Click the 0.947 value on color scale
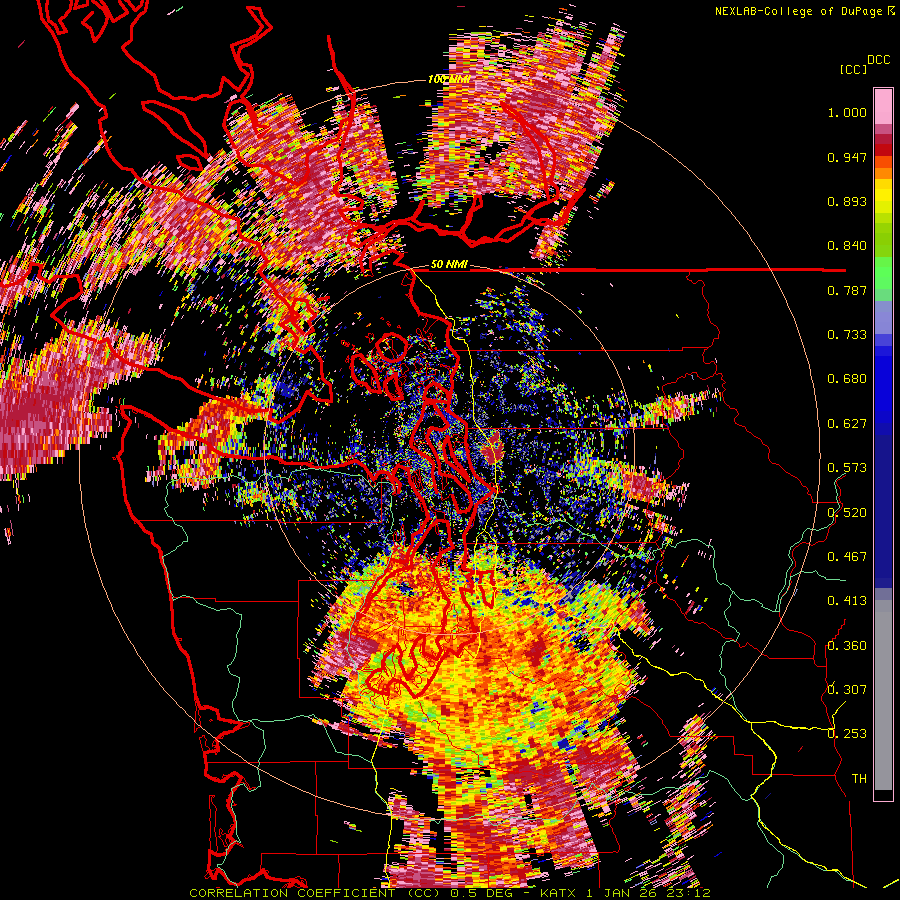This screenshot has height=900, width=900. pyautogui.click(x=847, y=157)
